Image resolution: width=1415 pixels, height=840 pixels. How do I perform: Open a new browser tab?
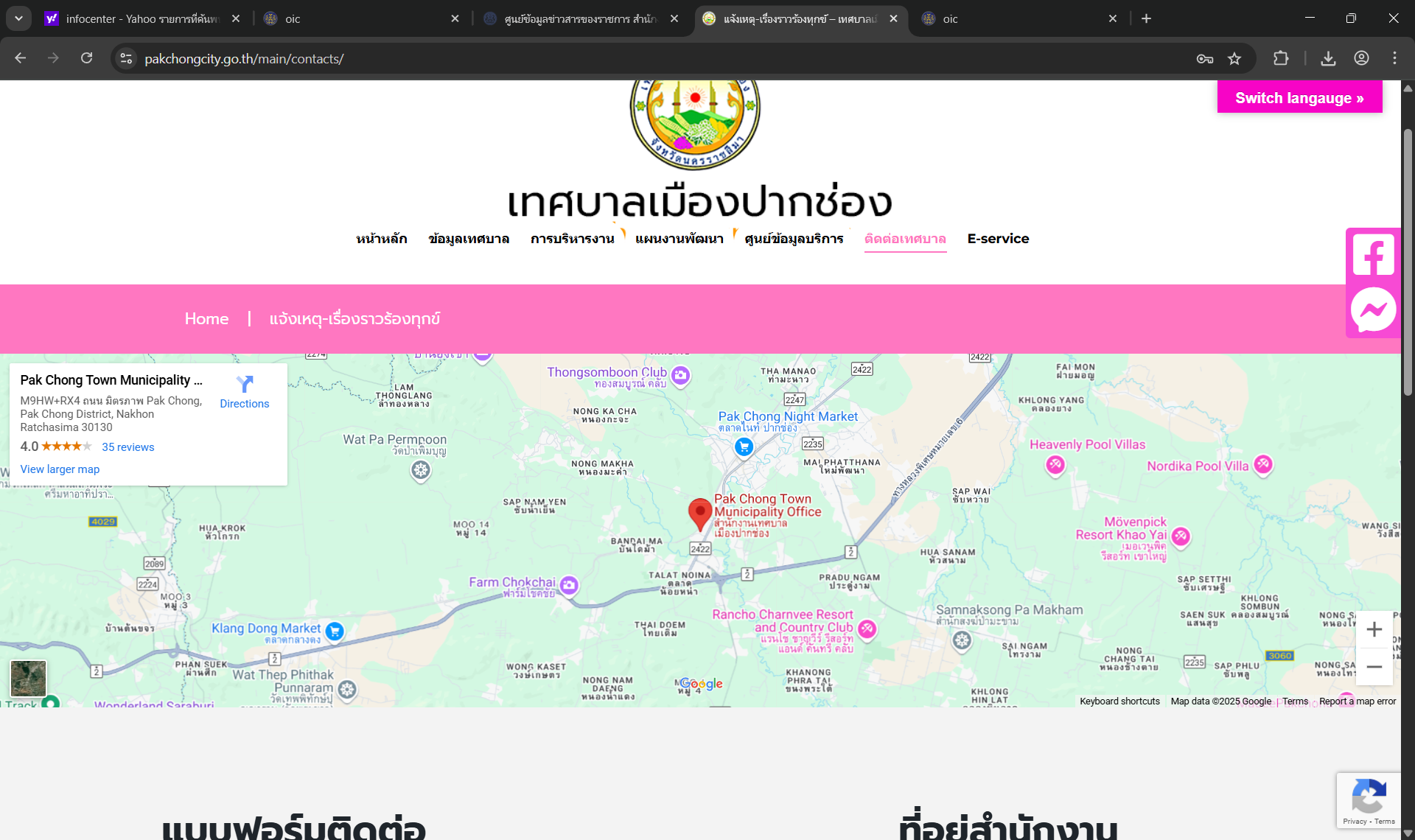(1146, 18)
